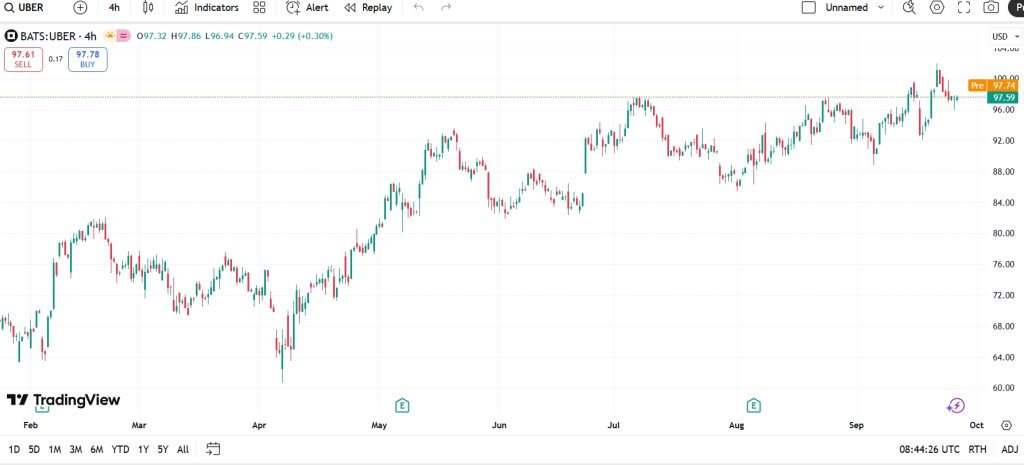Click the Jun time axis label
This screenshot has width=1024, height=465.
tap(499, 426)
